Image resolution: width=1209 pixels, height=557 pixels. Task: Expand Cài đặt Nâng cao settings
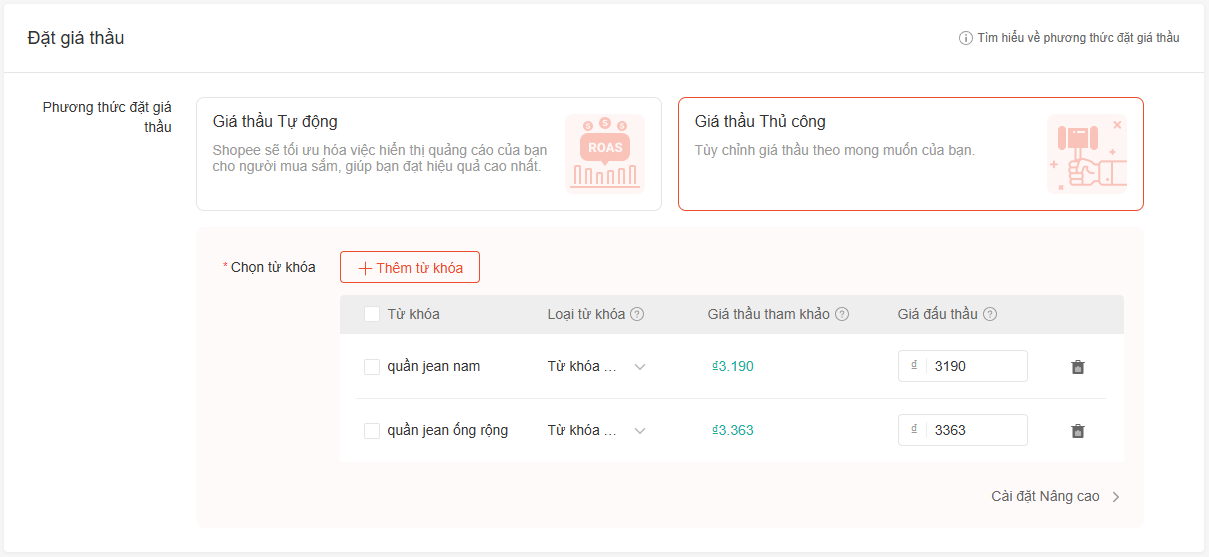point(1056,496)
